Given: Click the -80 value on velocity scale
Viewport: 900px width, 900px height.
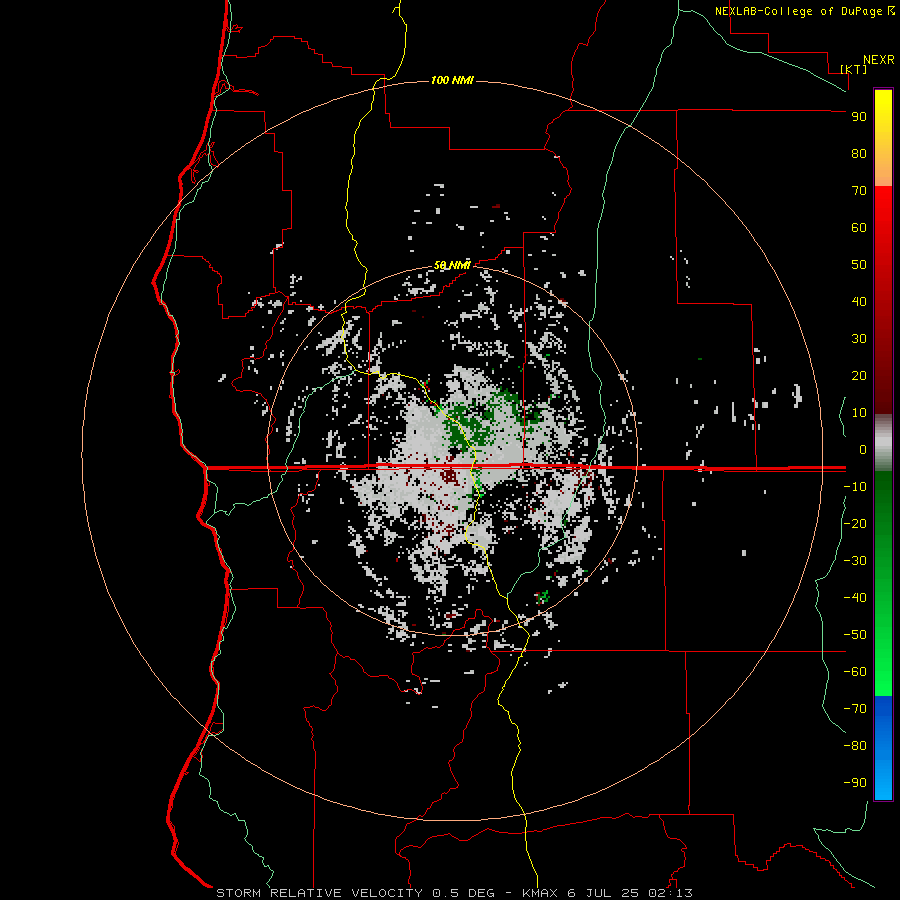Looking at the screenshot, I should pos(855,746).
